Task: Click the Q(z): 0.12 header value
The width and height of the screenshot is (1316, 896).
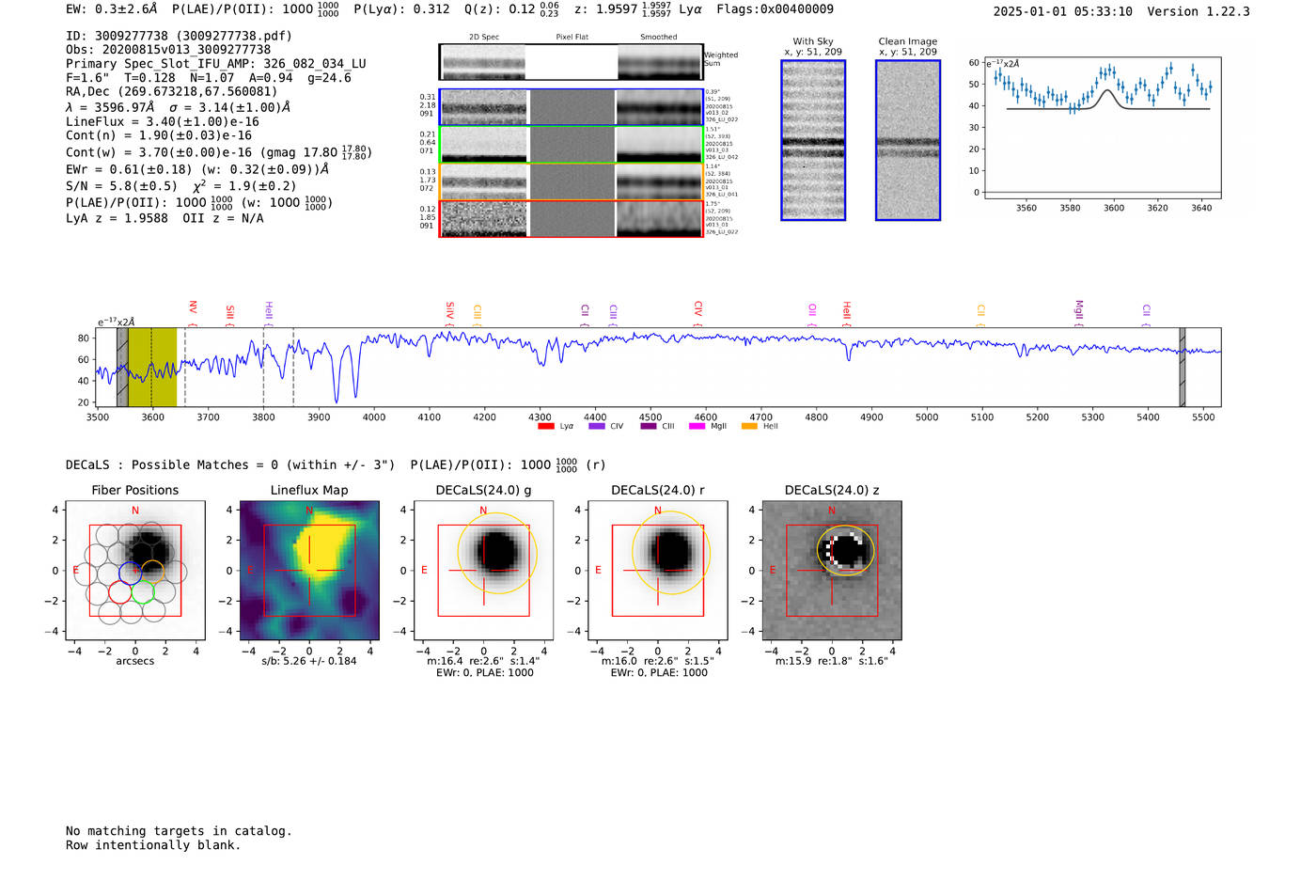Action: click(511, 9)
